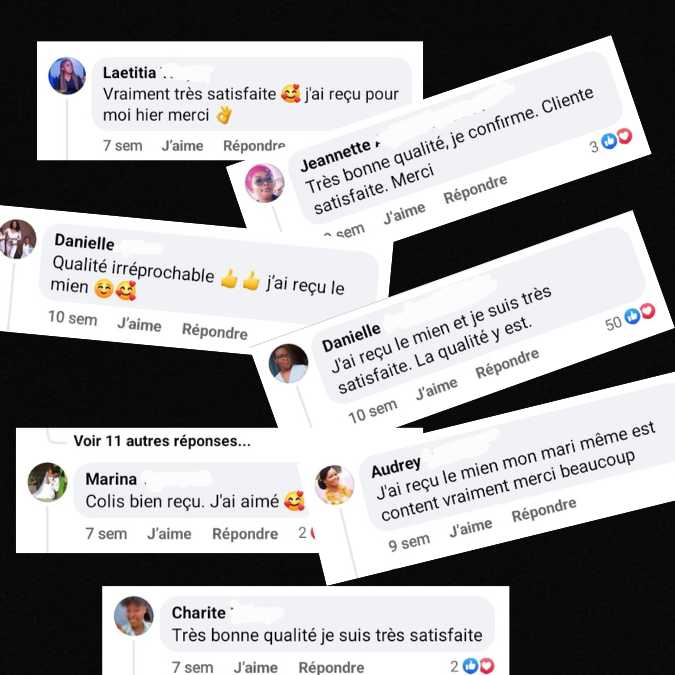Click Répondre under Charite's comment
The height and width of the screenshot is (675, 675).
331,667
